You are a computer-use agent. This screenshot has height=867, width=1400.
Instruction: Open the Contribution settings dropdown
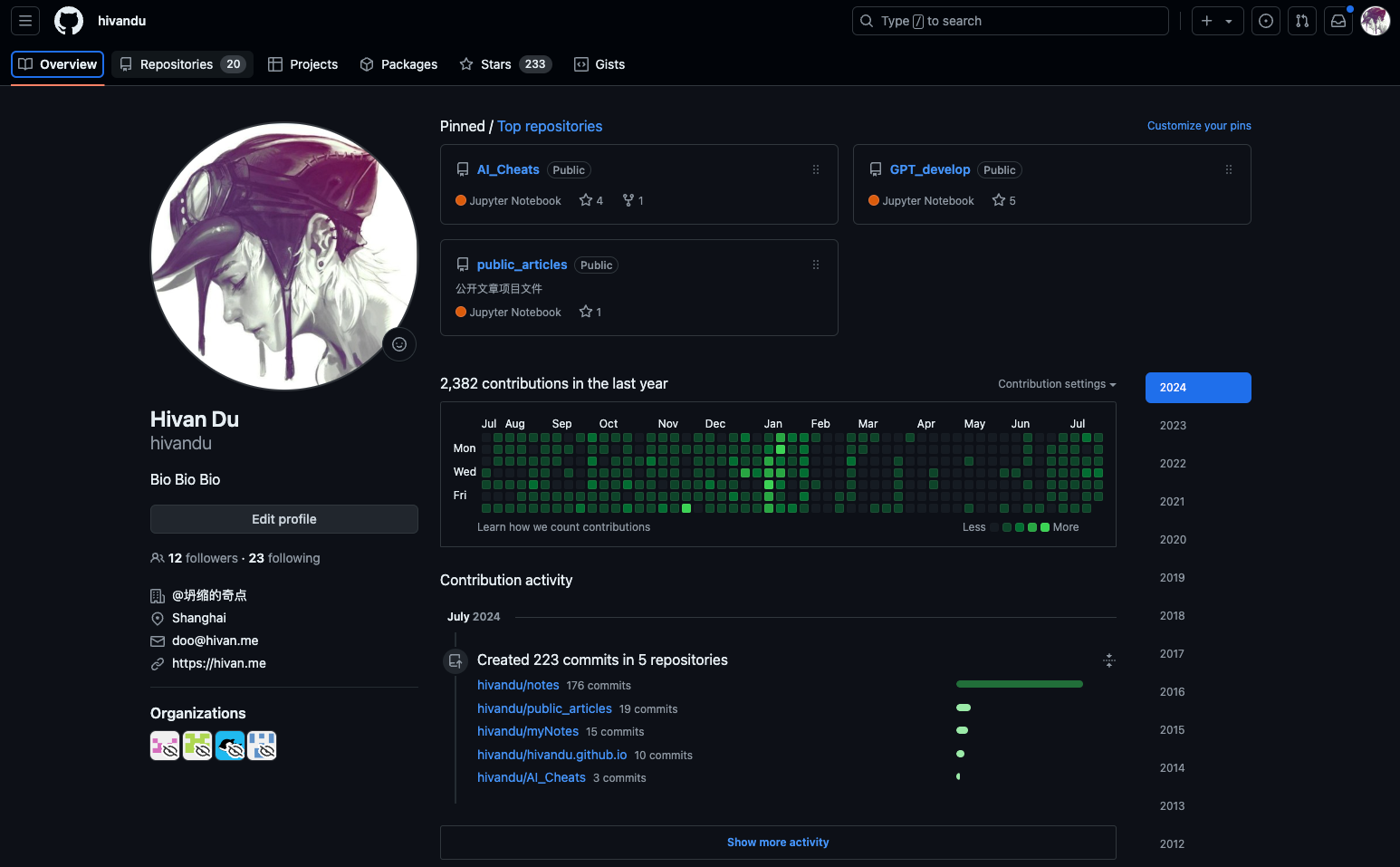click(1057, 384)
